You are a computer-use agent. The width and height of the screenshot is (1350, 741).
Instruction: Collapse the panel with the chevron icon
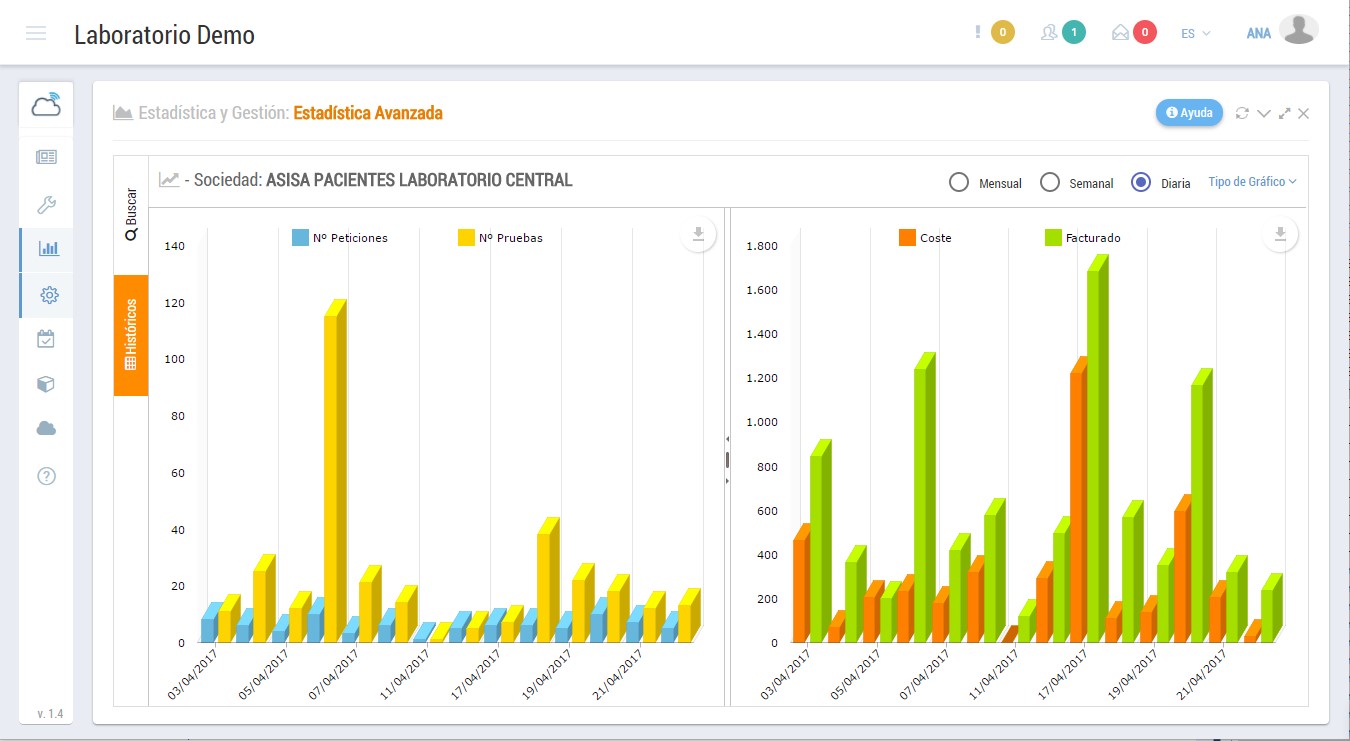[1264, 113]
